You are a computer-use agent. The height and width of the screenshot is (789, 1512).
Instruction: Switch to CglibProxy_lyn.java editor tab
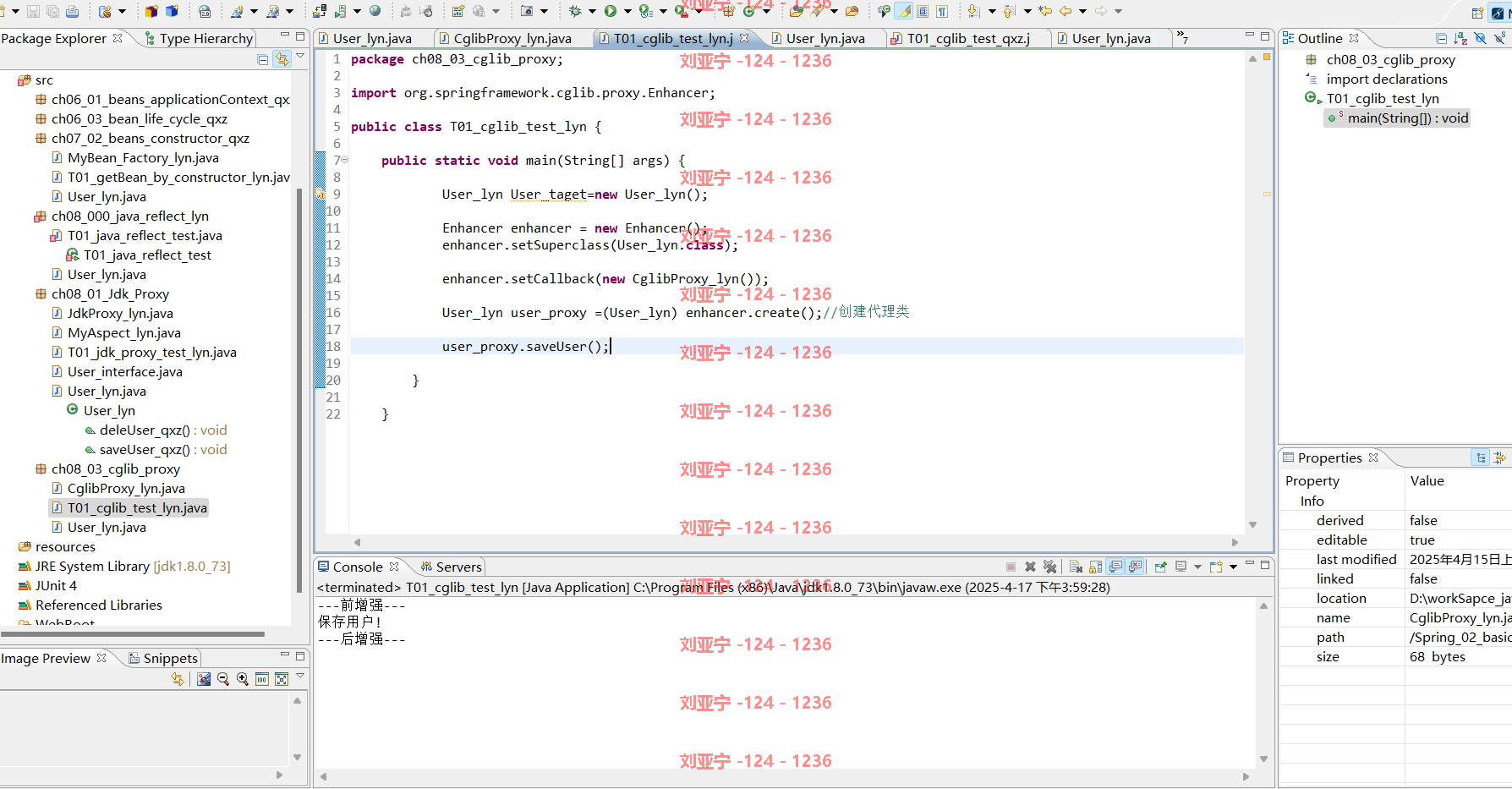pos(512,38)
